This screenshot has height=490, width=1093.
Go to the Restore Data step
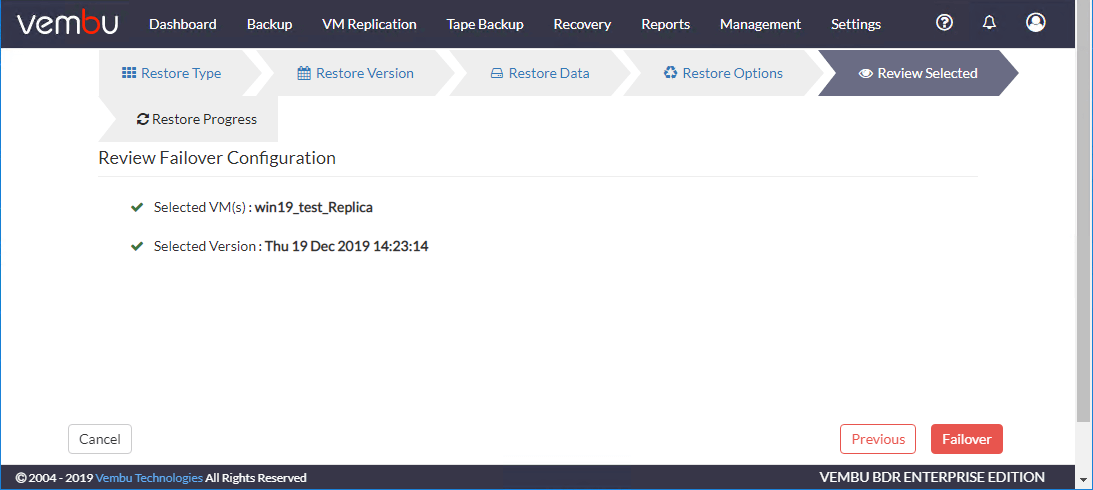[x=540, y=73]
